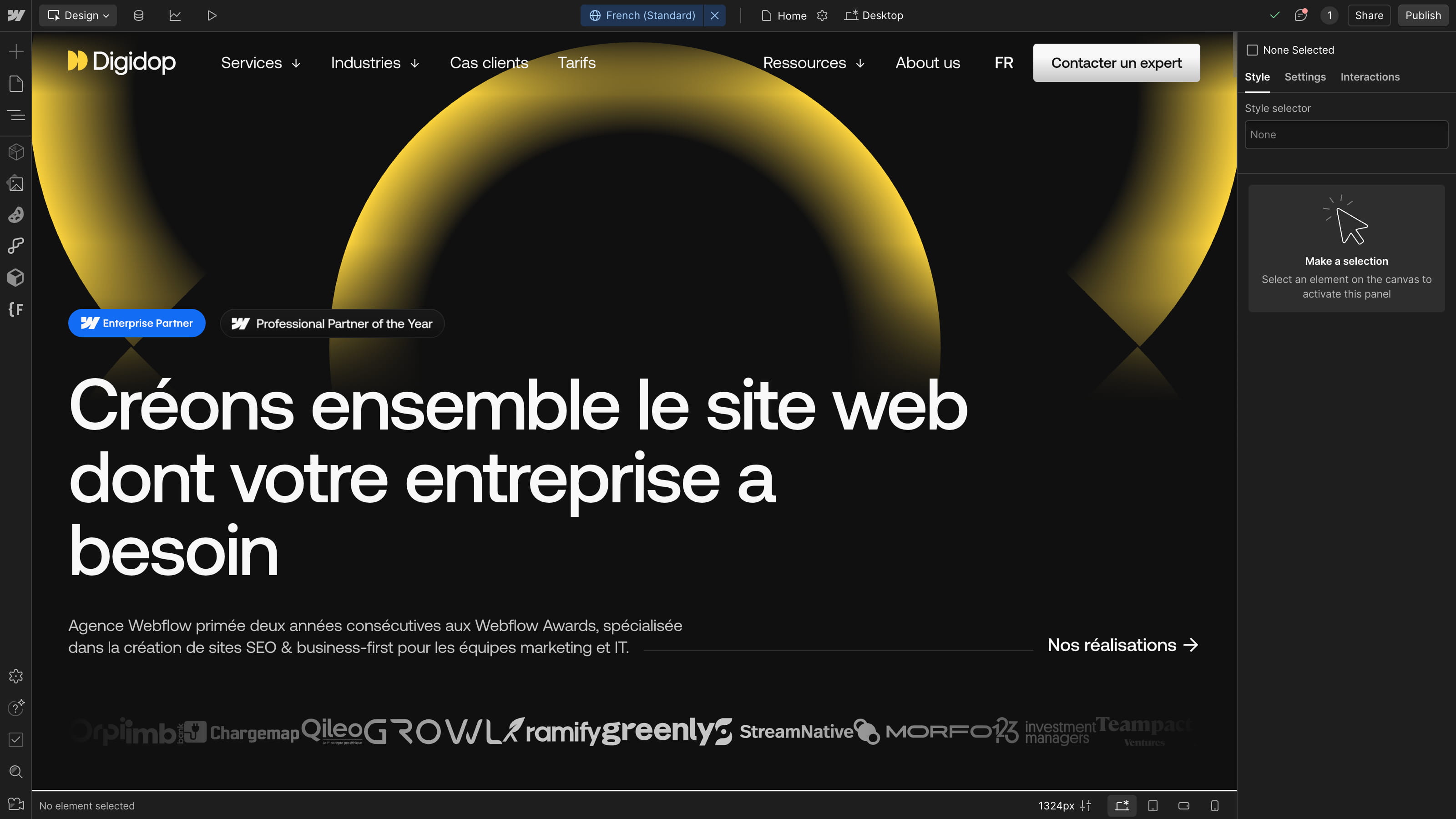The width and height of the screenshot is (1456, 819).
Task: Open the French (Standard) locale selector
Action: click(642, 15)
